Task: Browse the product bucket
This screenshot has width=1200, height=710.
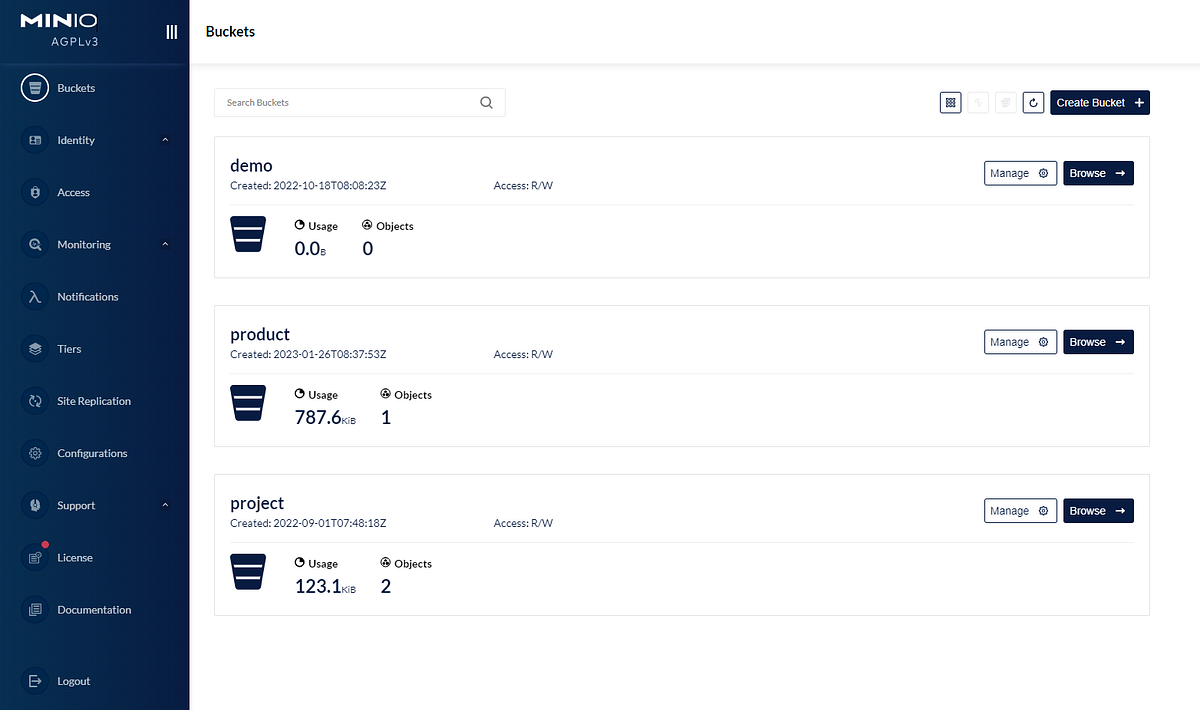Action: click(1098, 341)
